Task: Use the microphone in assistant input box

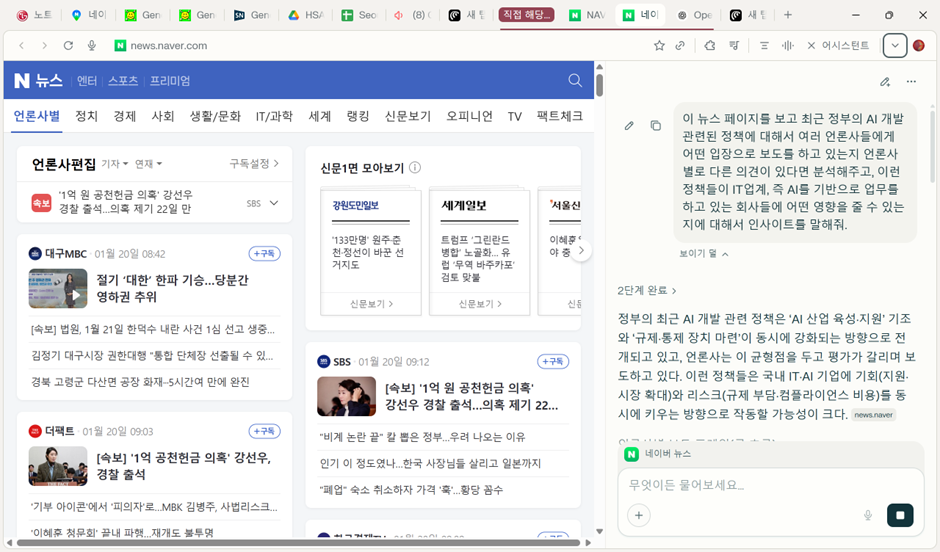Action: [867, 515]
